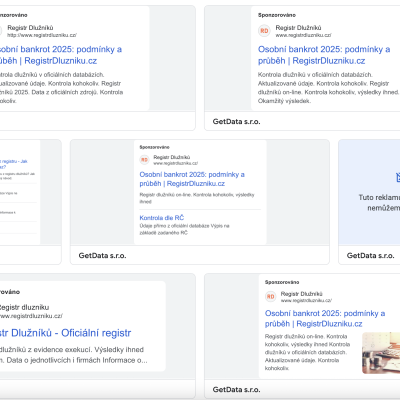This screenshot has height=400, width=400.
Task: Click the 'Údaje přímo z oficiální databáze' sitelink description
Action: pyautogui.click(x=184, y=229)
